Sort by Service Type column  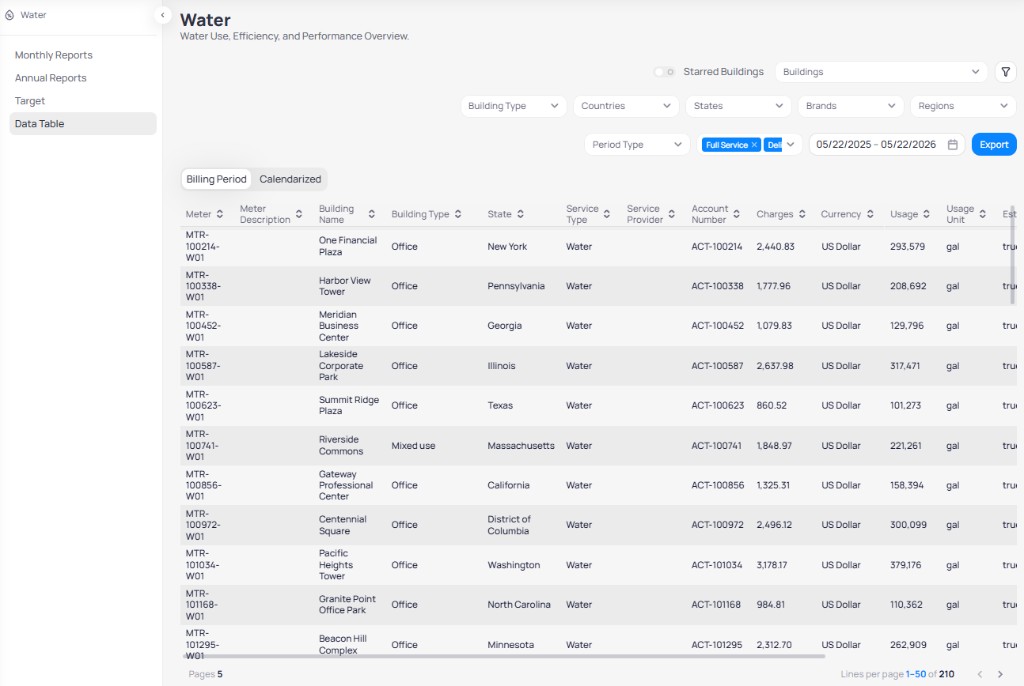click(x=607, y=214)
